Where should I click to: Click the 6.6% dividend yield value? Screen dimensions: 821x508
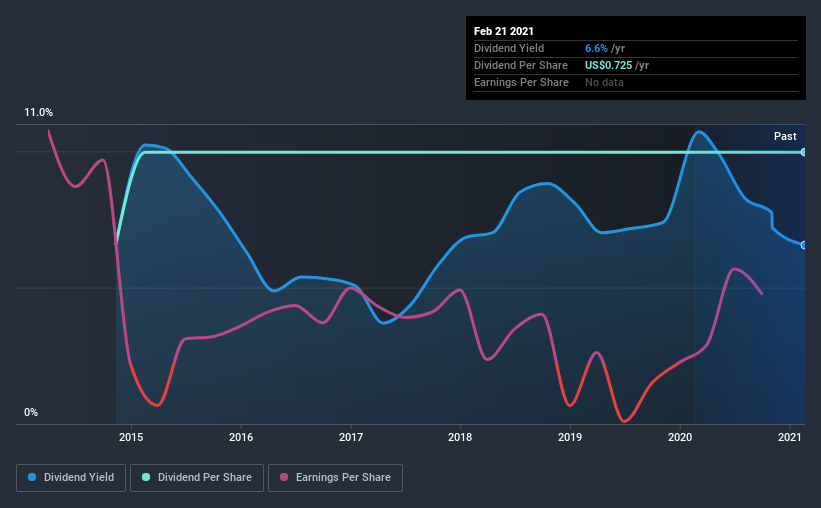click(596, 48)
